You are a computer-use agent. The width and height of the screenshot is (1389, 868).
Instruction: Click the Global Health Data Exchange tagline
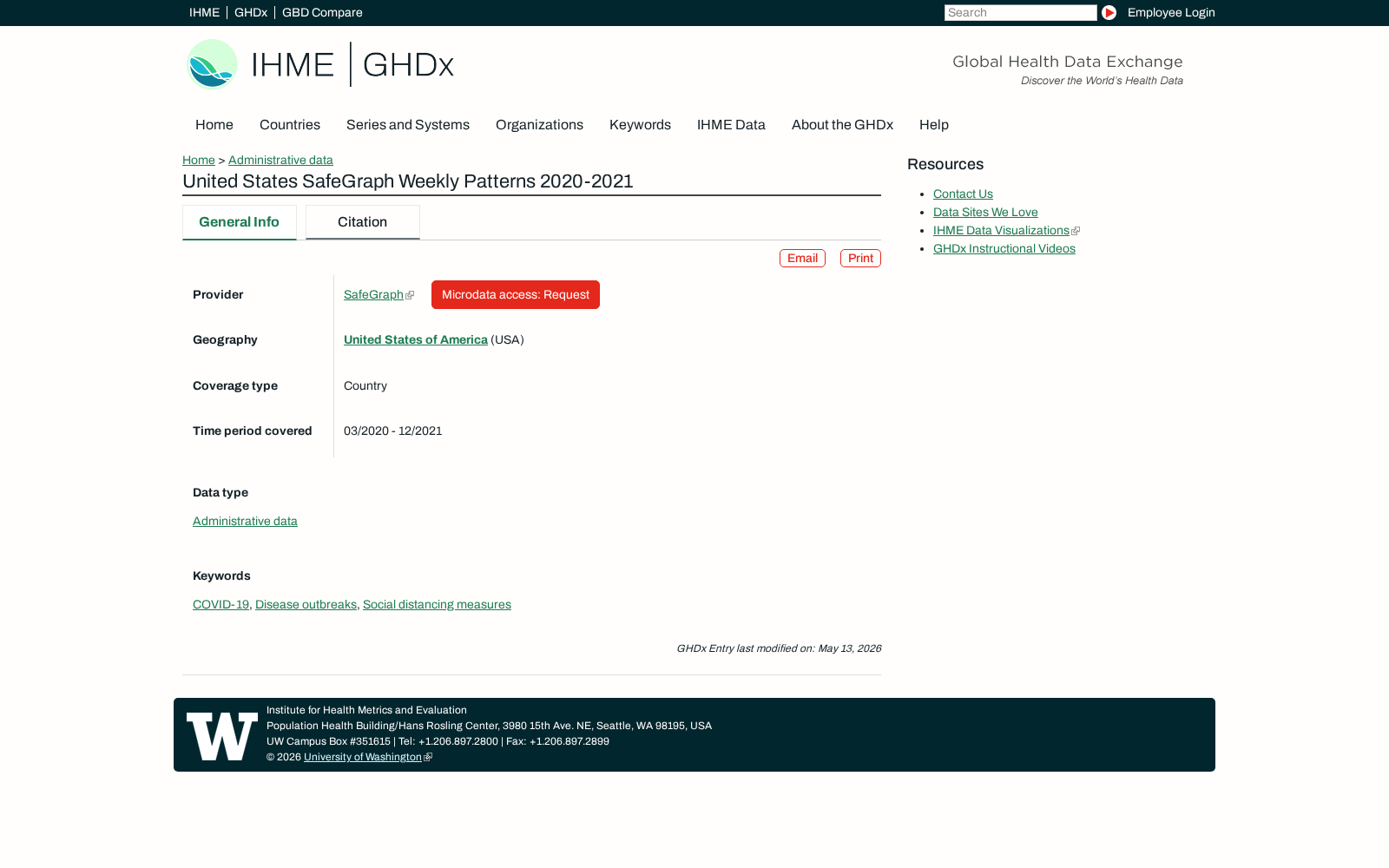tap(1068, 62)
